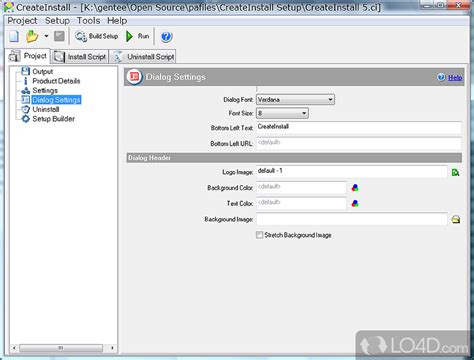Pick Text Color with RGB icon
Screen dimensions: 474x360
point(355,203)
